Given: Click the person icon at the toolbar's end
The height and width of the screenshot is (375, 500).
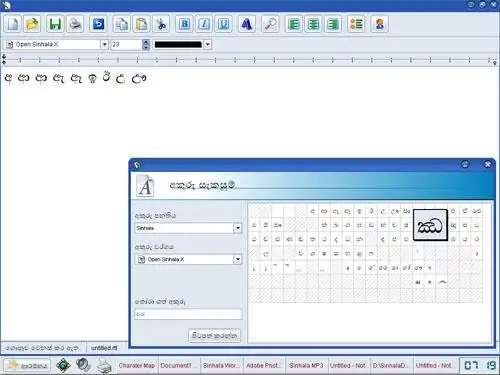Looking at the screenshot, I should 379,24.
